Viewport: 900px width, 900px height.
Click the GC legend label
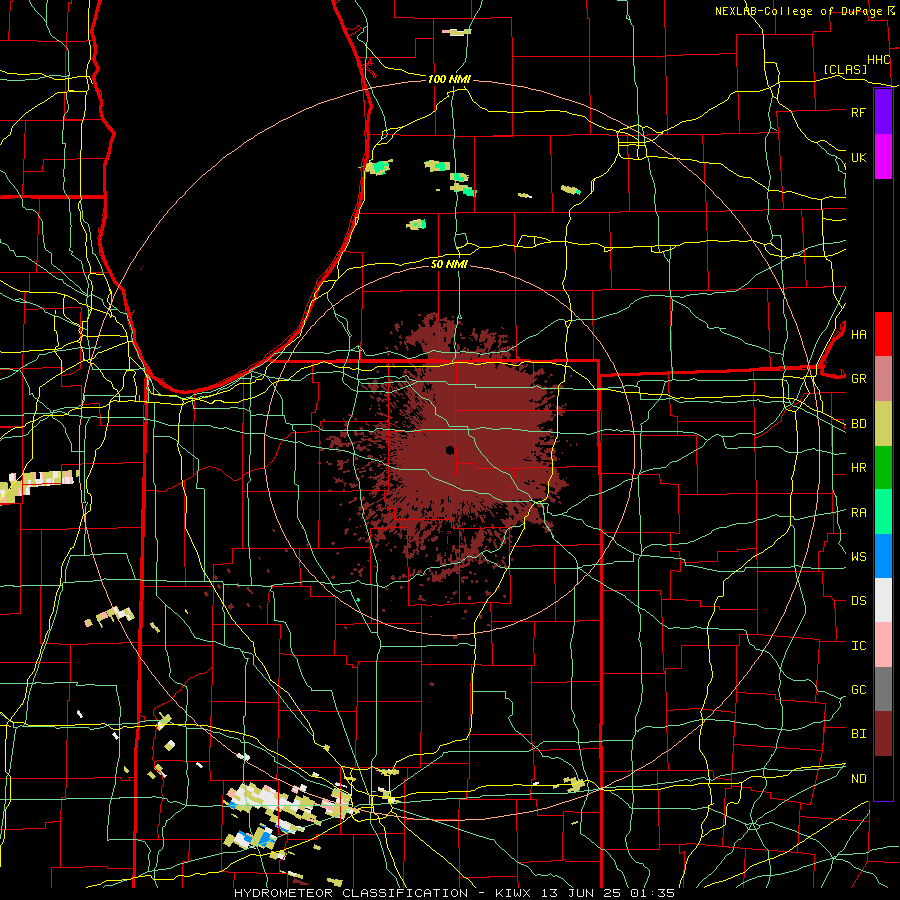coord(858,690)
